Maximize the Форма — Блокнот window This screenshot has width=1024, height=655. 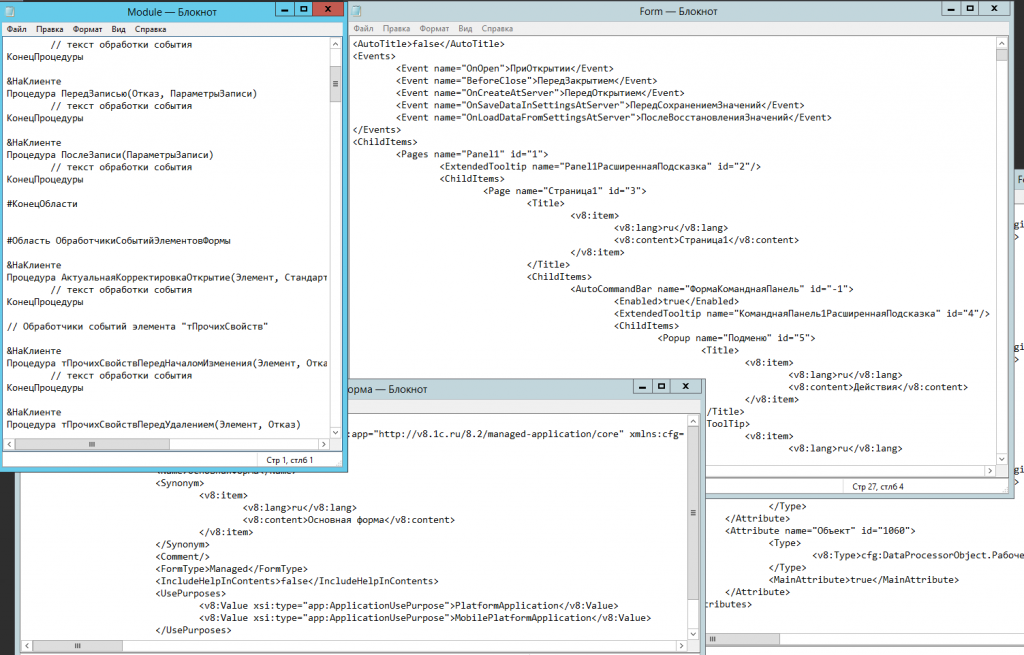point(661,386)
